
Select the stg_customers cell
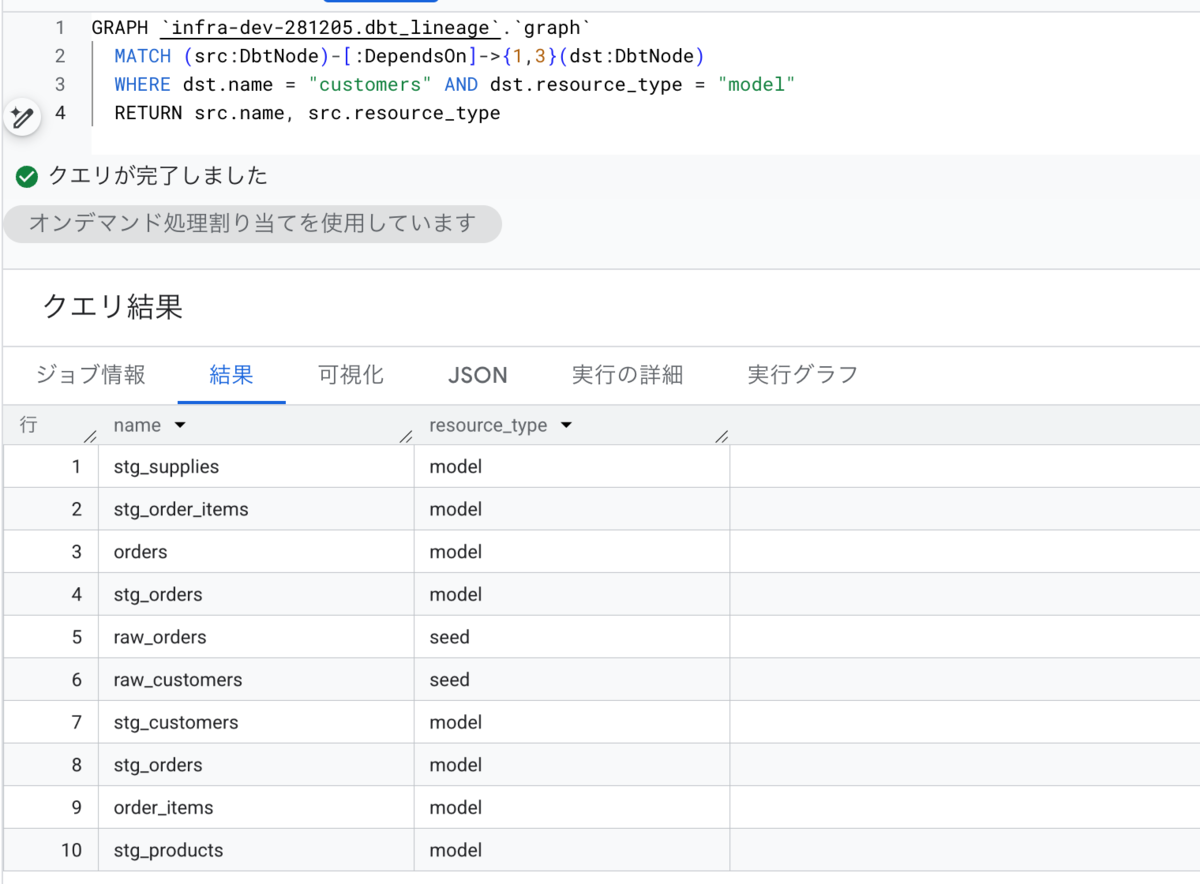256,722
